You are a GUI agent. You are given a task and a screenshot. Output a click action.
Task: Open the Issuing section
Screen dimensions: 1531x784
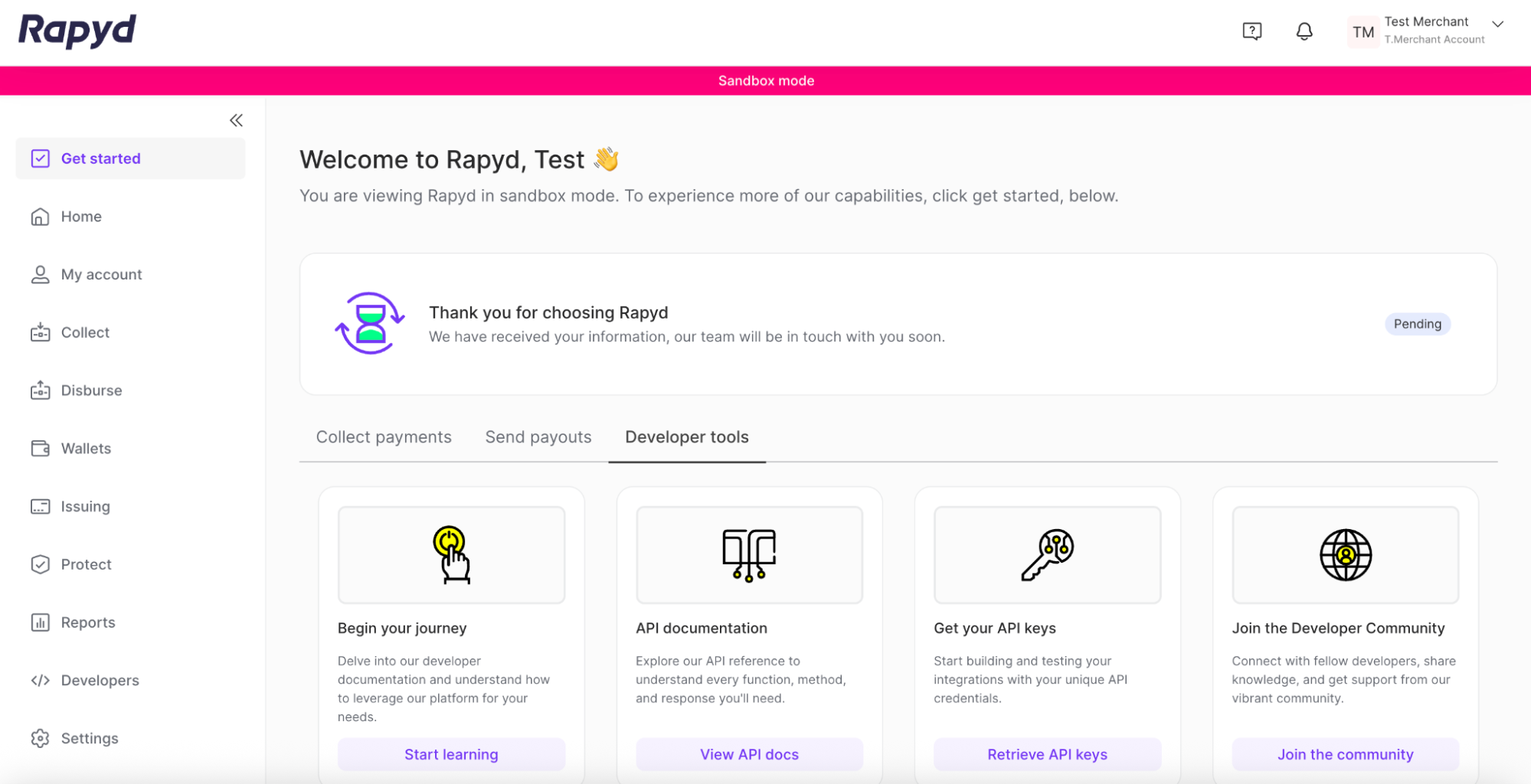[x=84, y=506]
